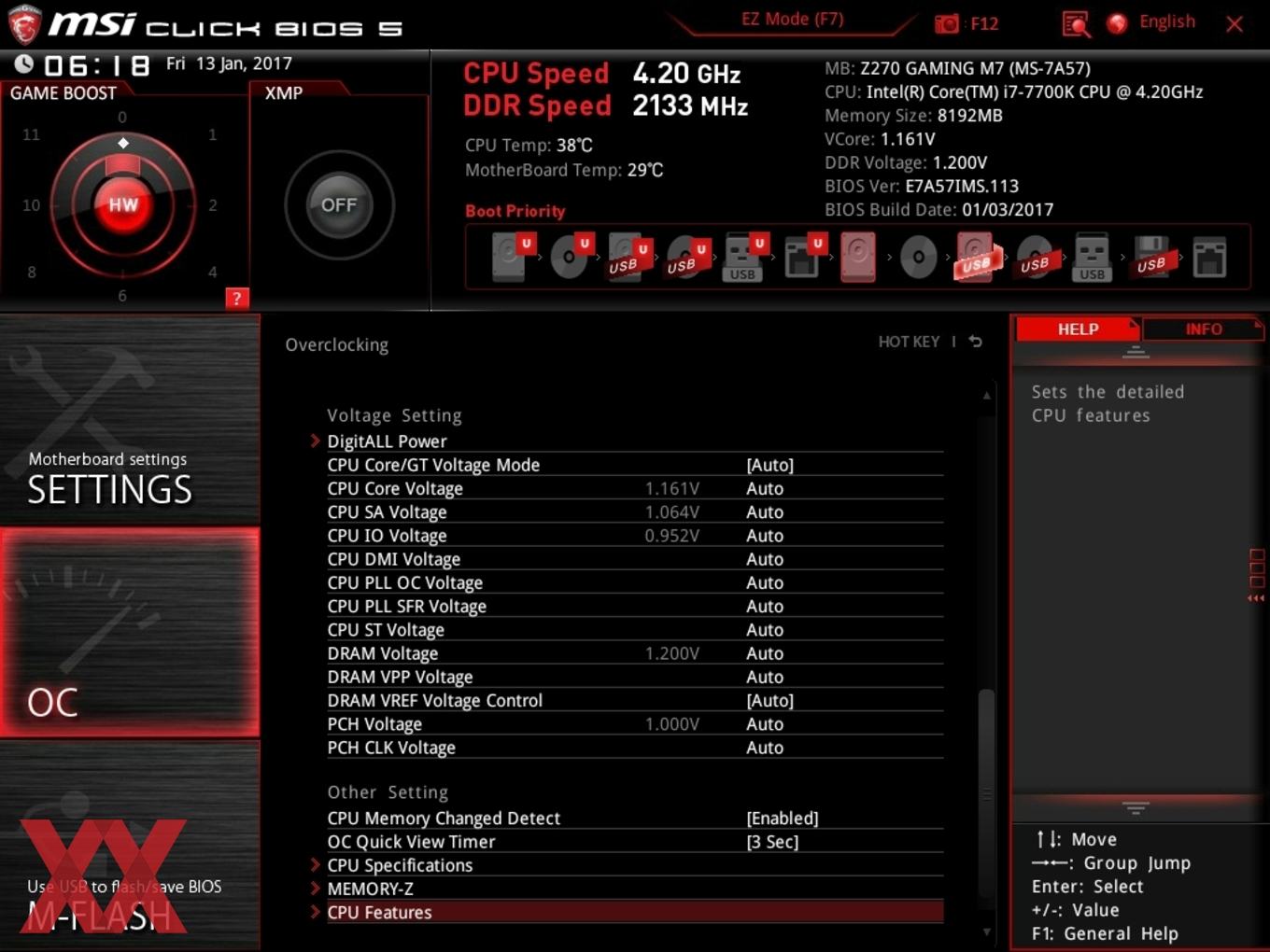Switch to EZ Mode (F7)
1270x952 pixels.
coord(792,19)
